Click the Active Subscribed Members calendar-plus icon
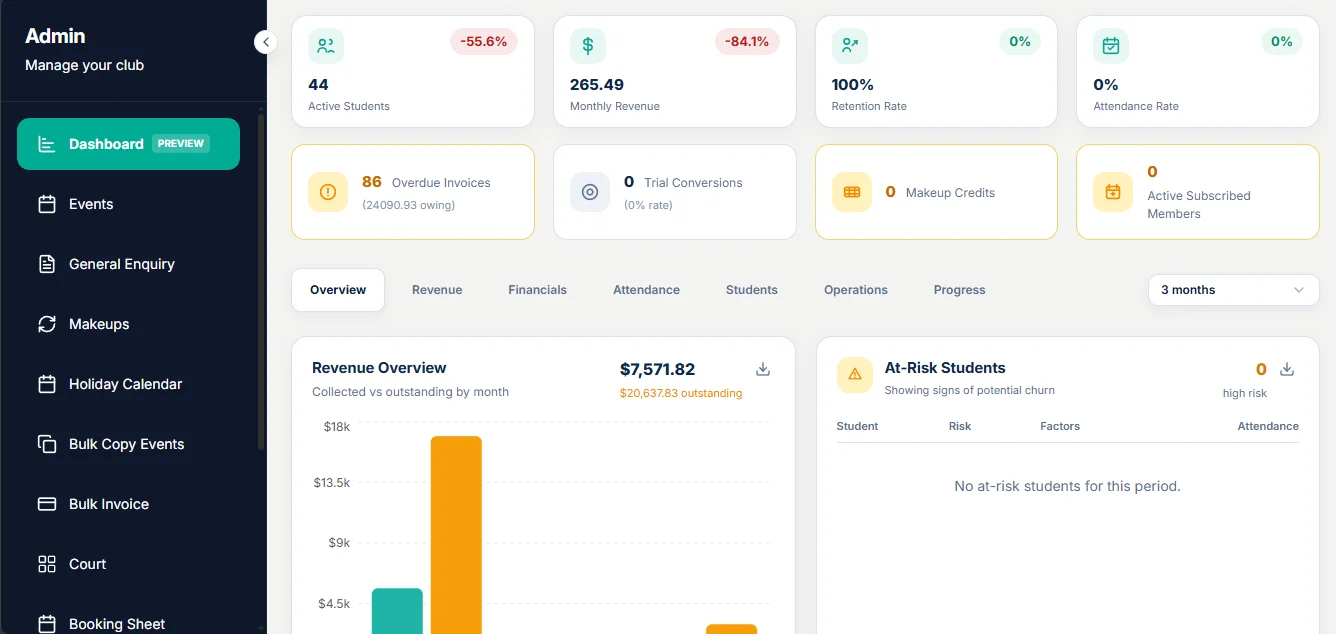 click(x=1113, y=192)
